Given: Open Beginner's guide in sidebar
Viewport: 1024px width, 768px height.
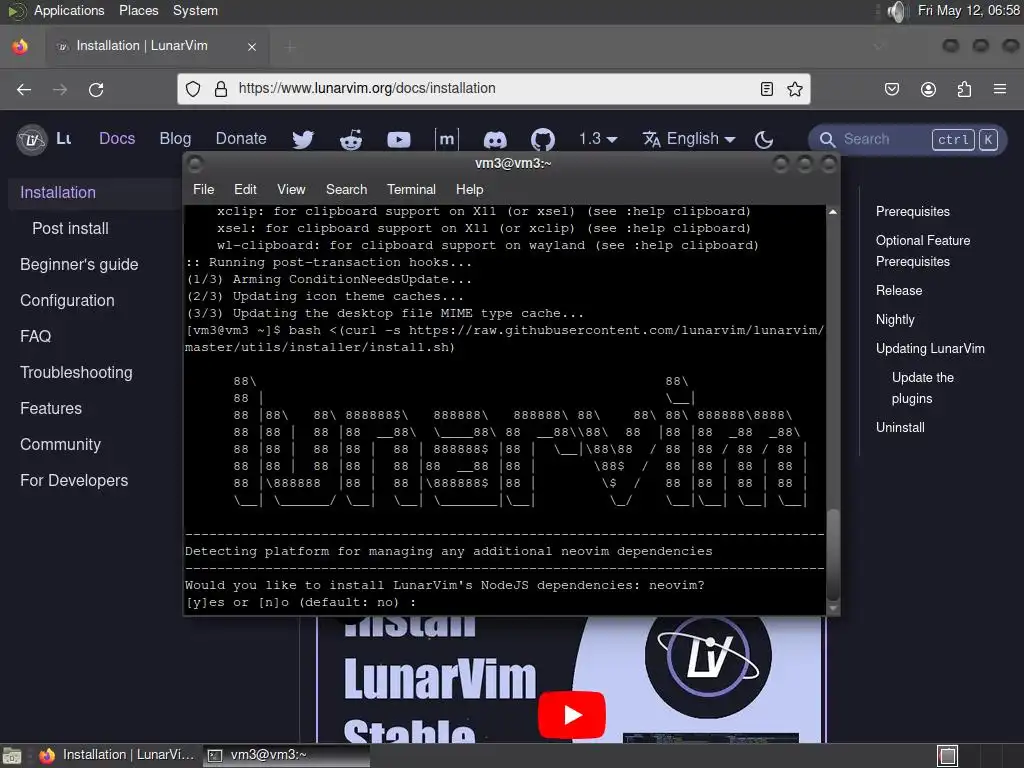Looking at the screenshot, I should (x=79, y=264).
